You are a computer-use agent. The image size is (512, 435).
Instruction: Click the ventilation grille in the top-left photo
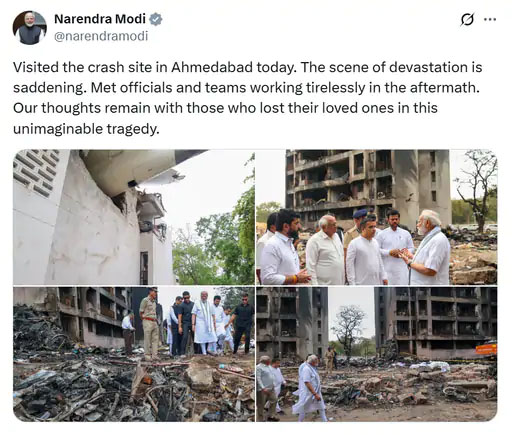pos(36,170)
